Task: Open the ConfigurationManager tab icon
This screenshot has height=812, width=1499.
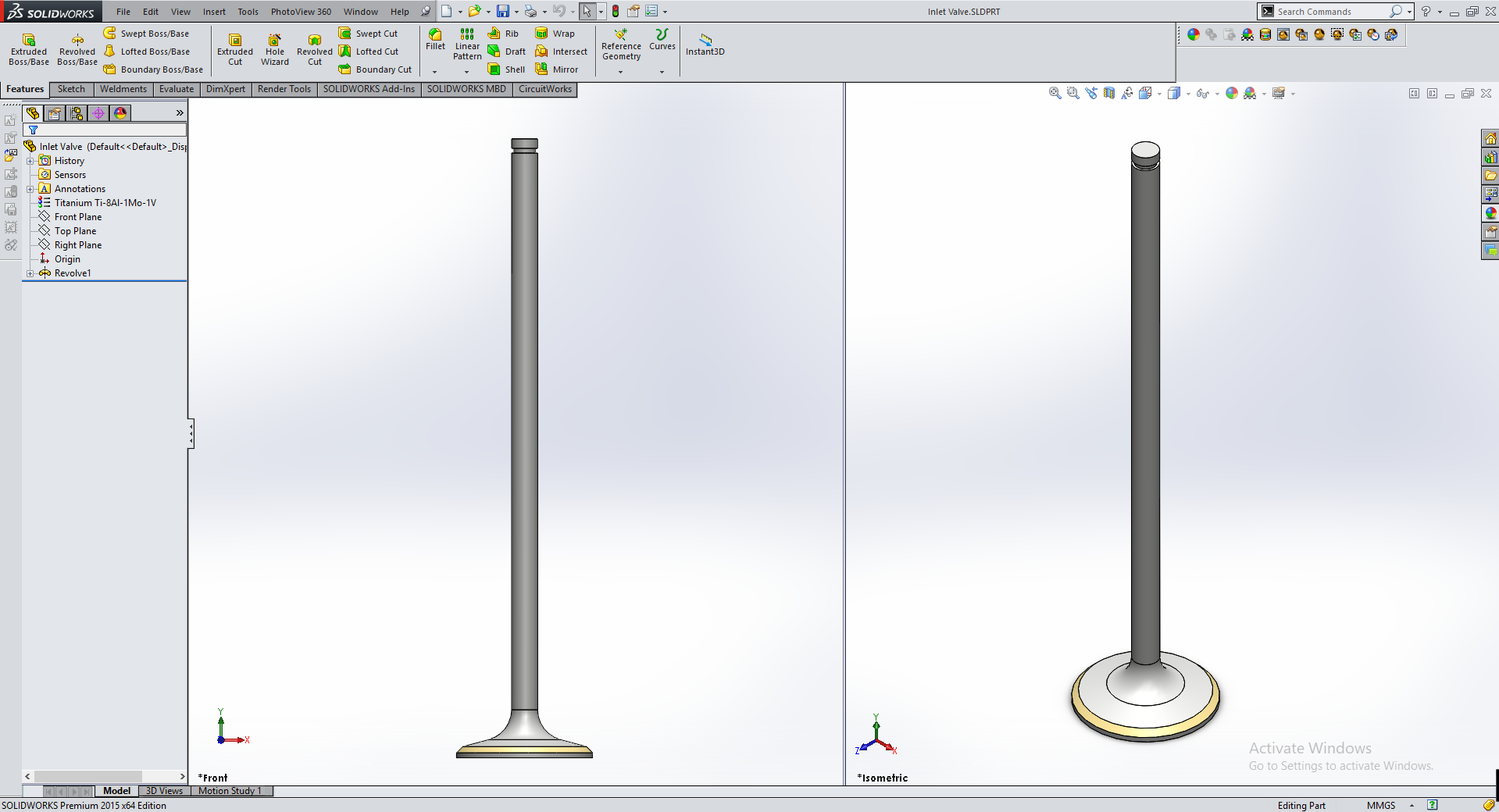Action: click(x=77, y=113)
